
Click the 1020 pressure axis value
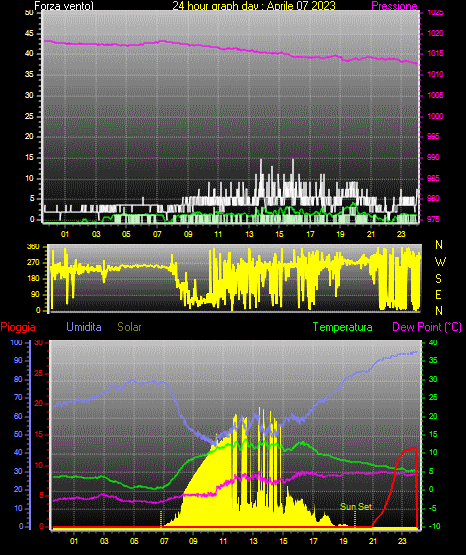pyautogui.click(x=435, y=33)
